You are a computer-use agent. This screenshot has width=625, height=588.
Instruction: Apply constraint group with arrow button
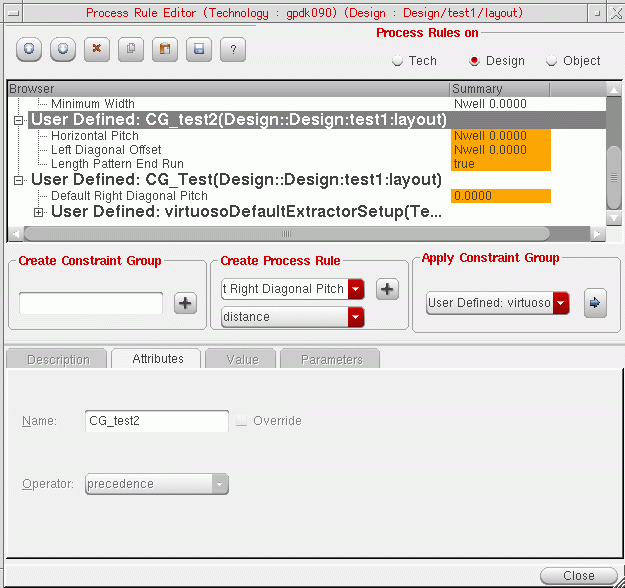click(595, 303)
